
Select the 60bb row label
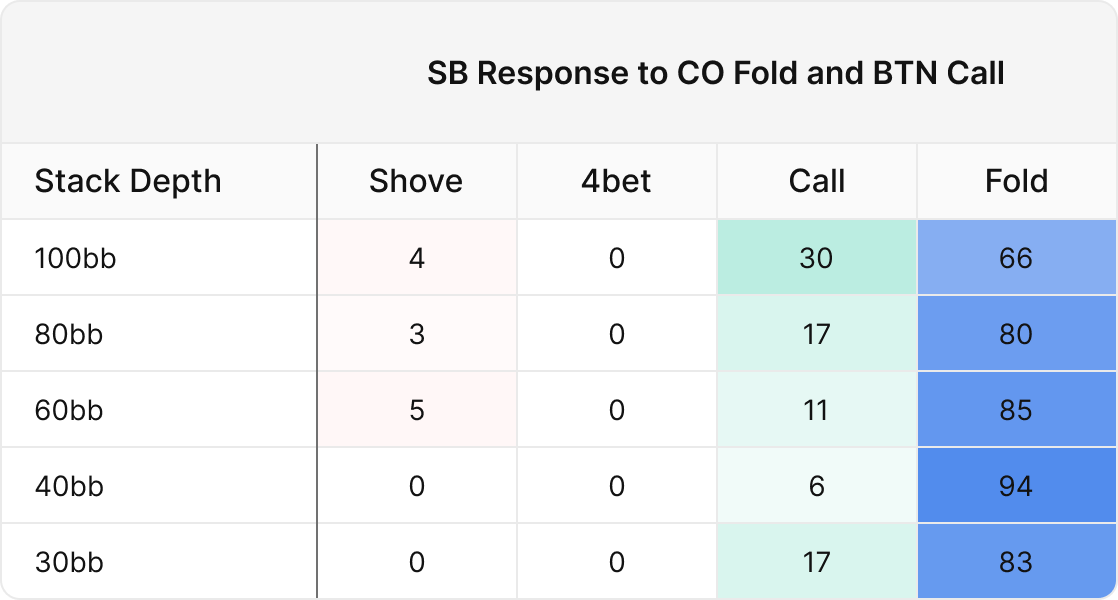click(69, 410)
